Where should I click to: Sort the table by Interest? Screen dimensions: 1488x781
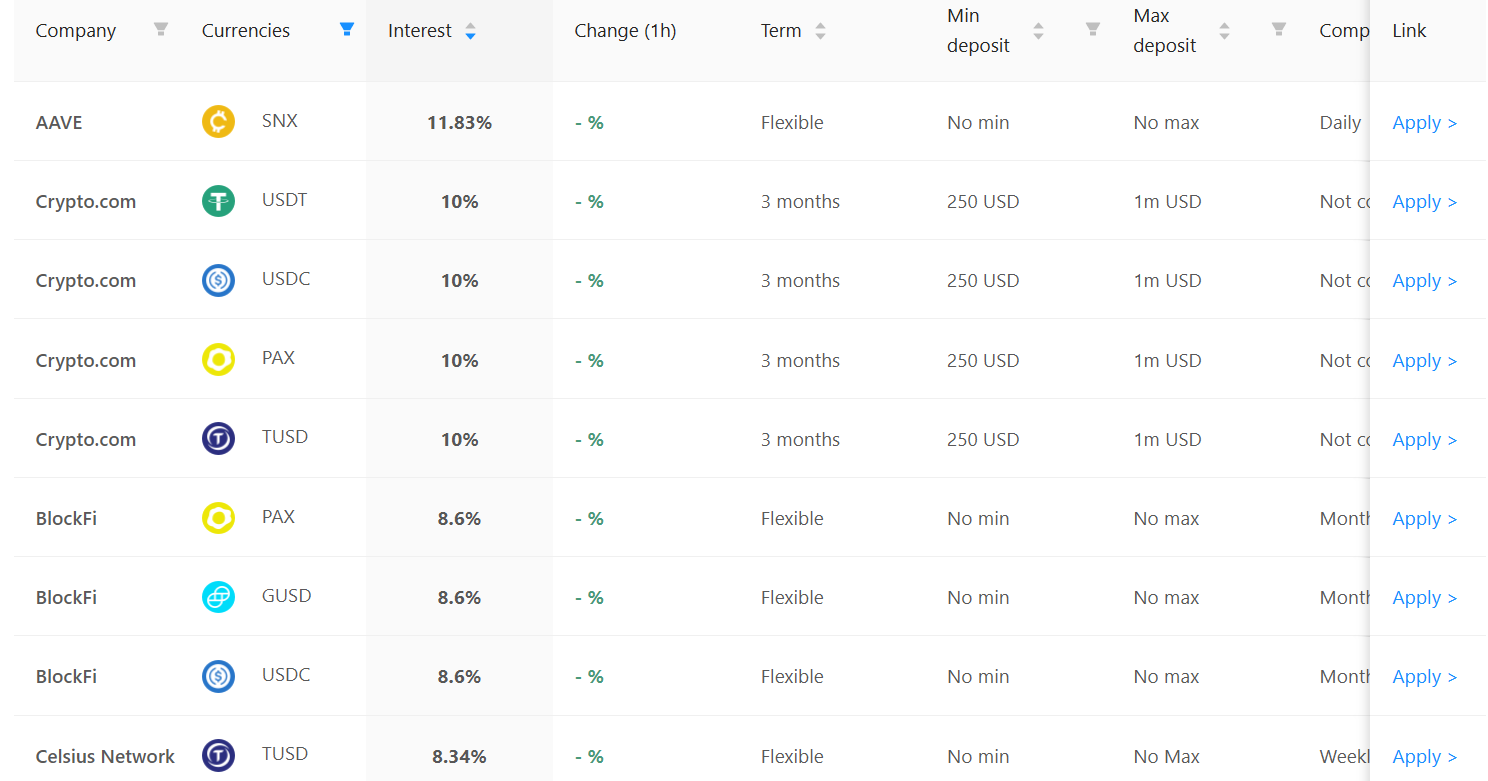pyautogui.click(x=470, y=31)
